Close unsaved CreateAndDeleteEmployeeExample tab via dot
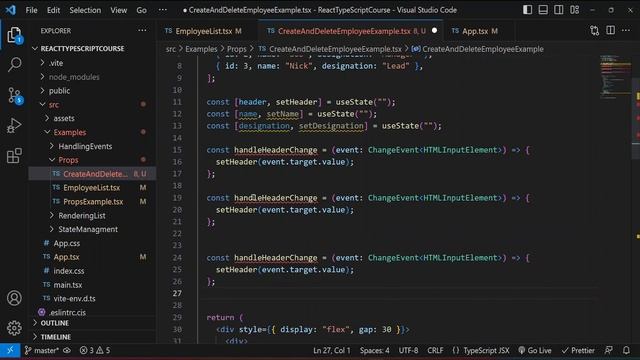This screenshot has height=360, width=640. (x=434, y=31)
